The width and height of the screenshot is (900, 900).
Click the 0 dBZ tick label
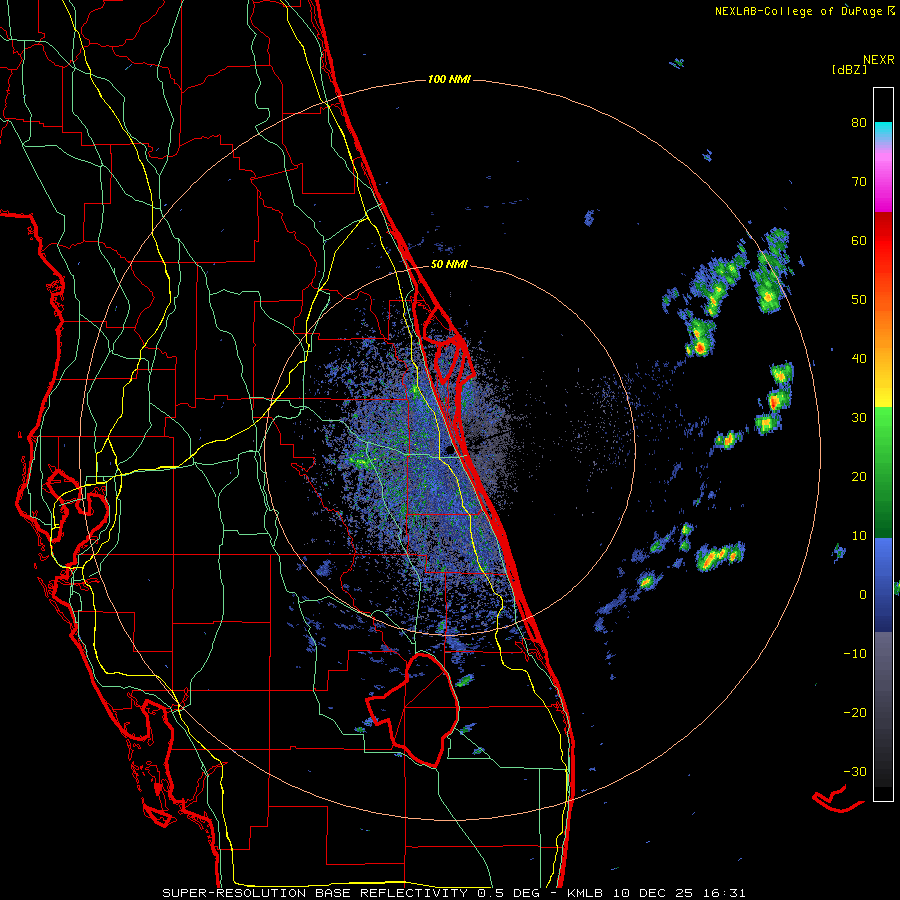point(863,595)
